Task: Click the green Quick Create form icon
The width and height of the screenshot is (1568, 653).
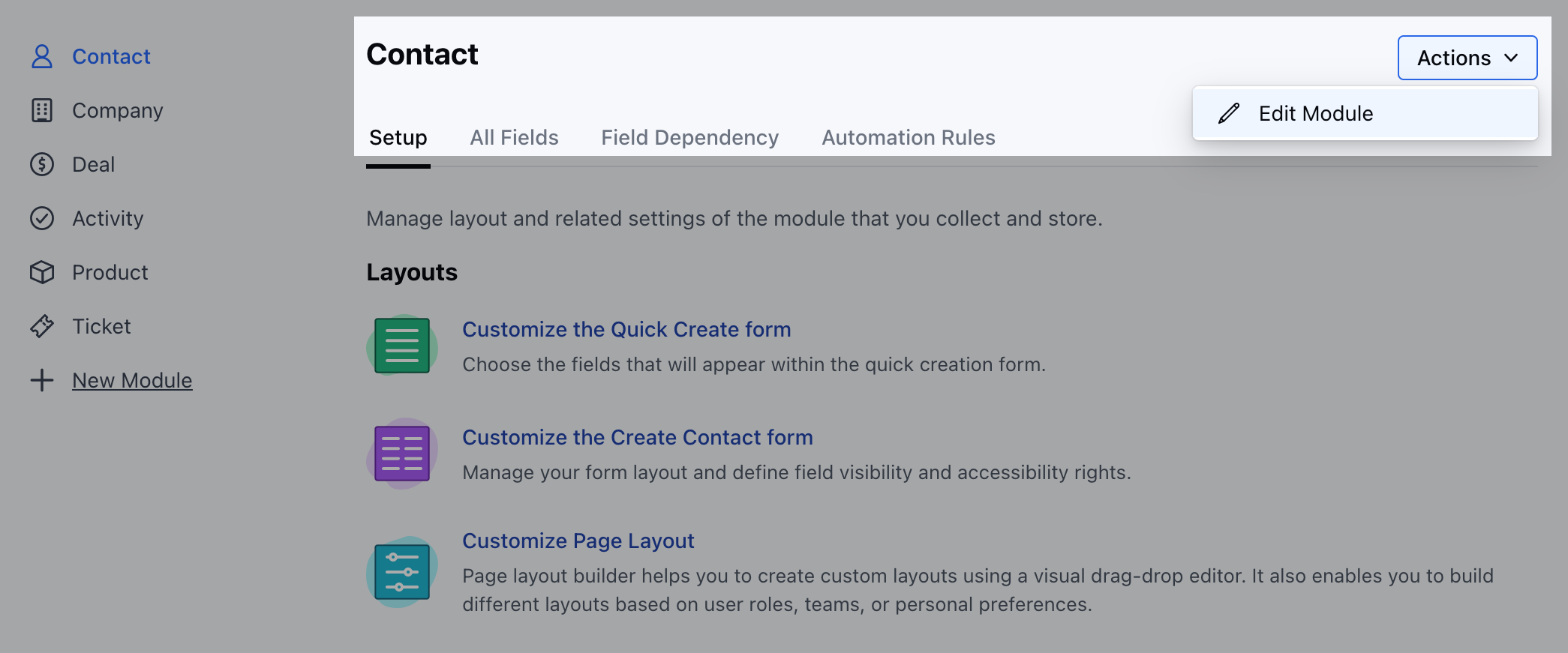Action: 402,346
